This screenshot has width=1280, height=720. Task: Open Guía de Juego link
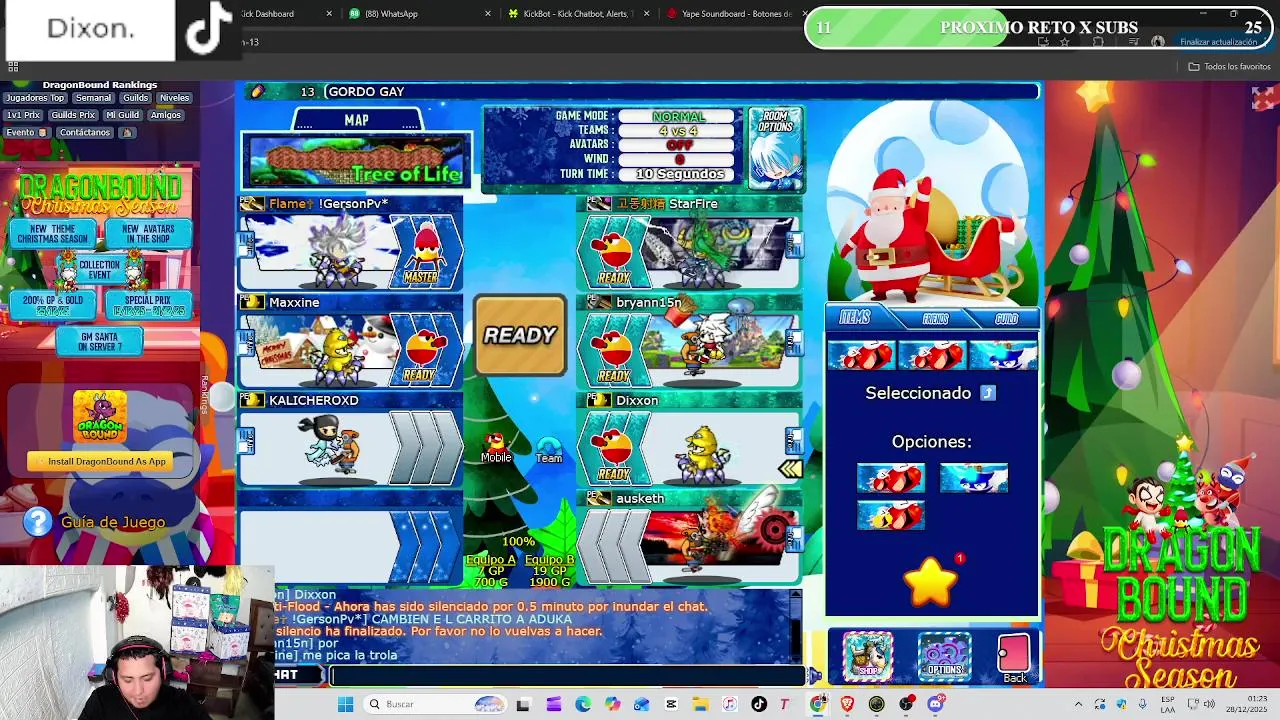coord(113,522)
